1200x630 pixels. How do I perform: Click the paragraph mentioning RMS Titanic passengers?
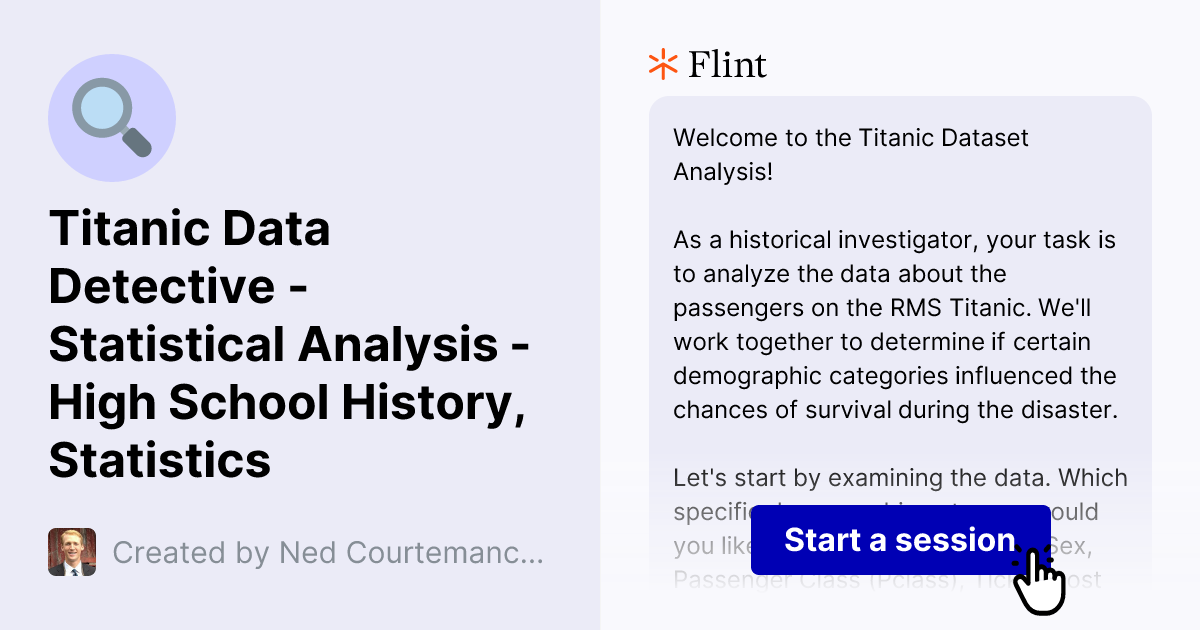895,325
